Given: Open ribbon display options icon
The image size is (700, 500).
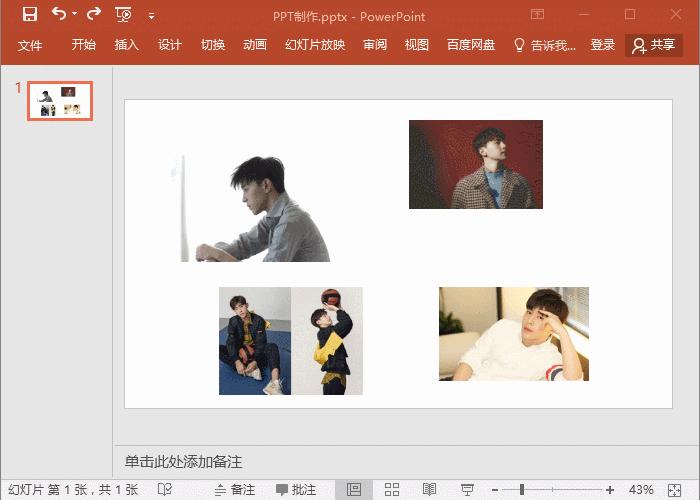Looking at the screenshot, I should (x=538, y=14).
